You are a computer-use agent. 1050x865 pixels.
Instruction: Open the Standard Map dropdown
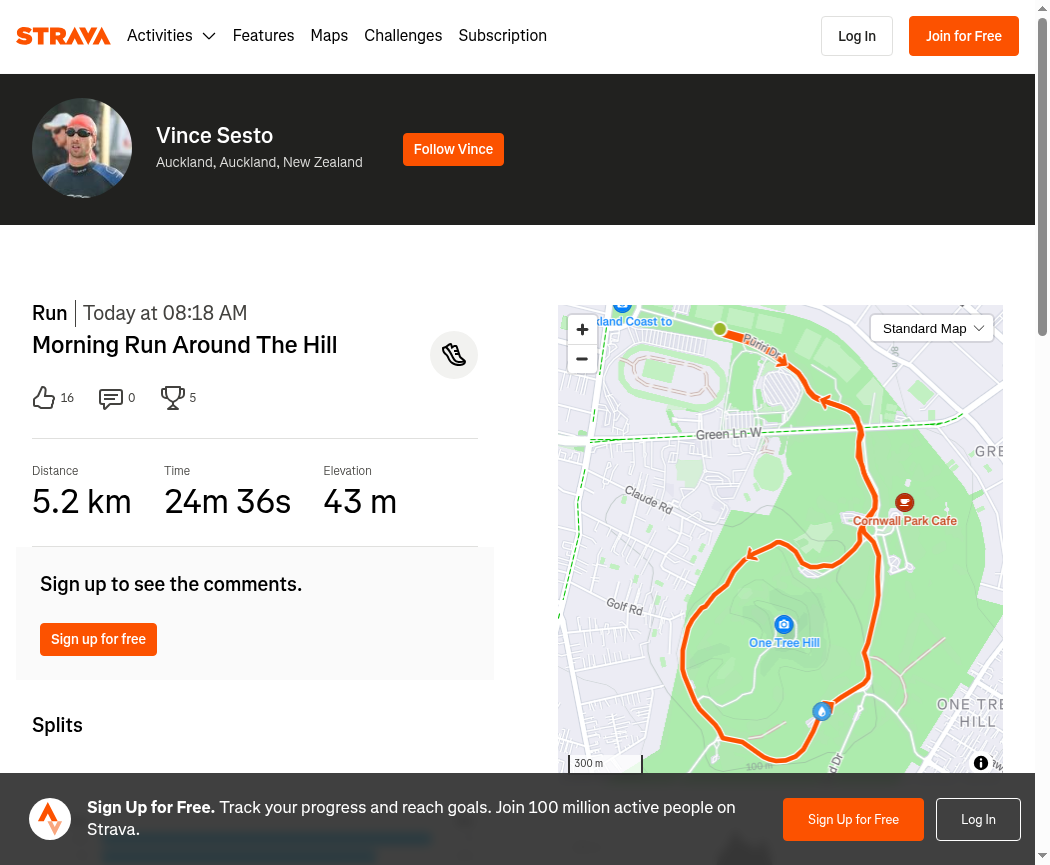tap(931, 329)
